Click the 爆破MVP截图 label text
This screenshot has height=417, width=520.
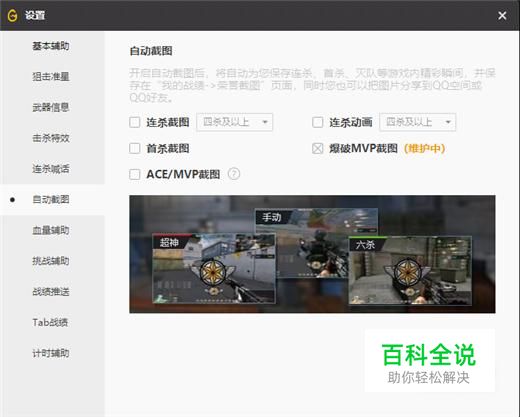point(363,148)
